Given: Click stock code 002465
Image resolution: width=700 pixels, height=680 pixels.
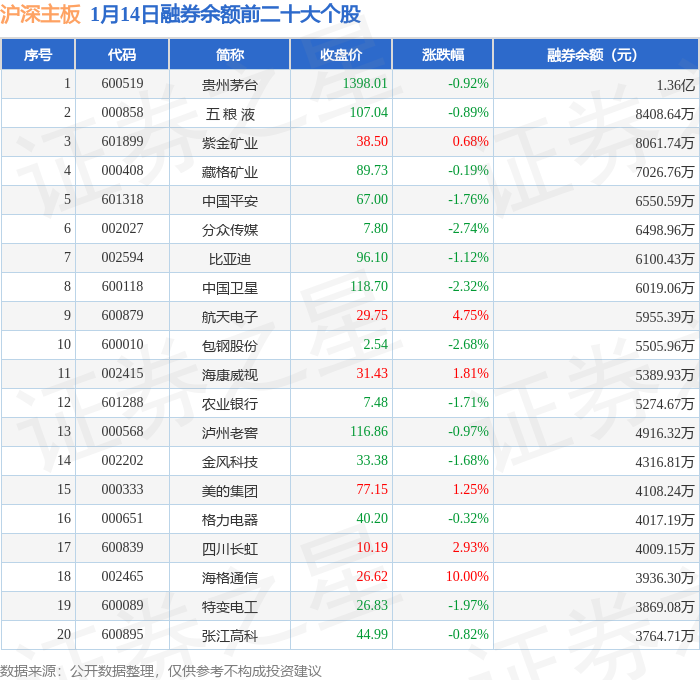Looking at the screenshot, I should point(122,577).
